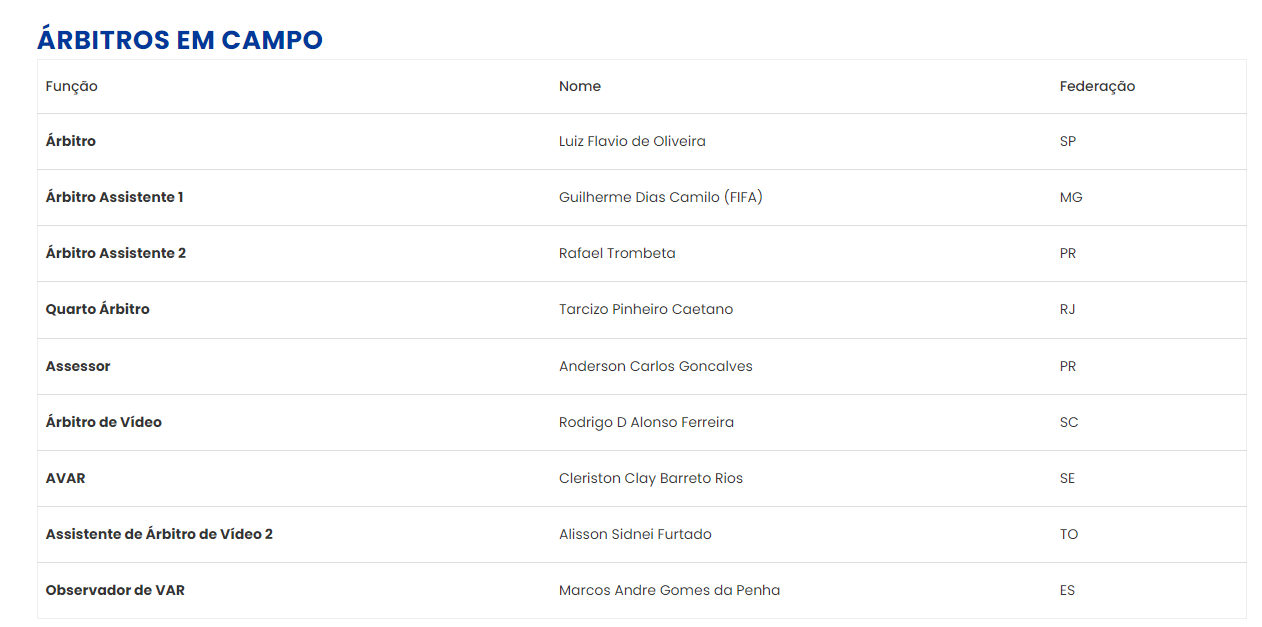Click the Árbitro Assistente 1 role label
This screenshot has height=627, width=1262.
point(115,197)
